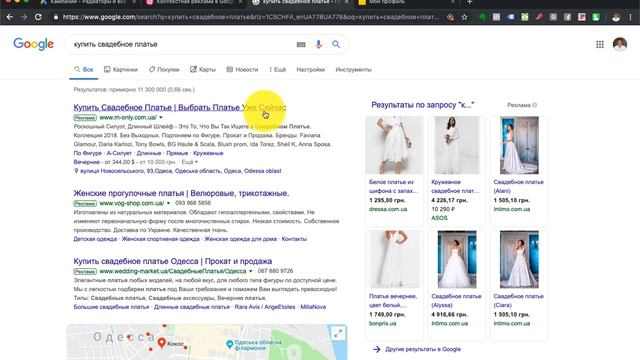Click the Большие свадебные платья sitelink
The image size is (640, 360).
(111, 307)
